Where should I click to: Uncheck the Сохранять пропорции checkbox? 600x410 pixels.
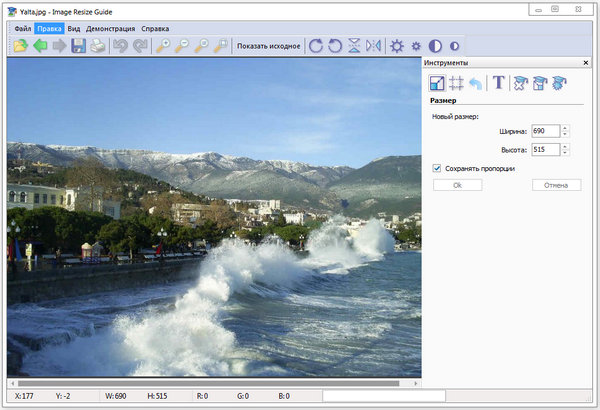(437, 168)
